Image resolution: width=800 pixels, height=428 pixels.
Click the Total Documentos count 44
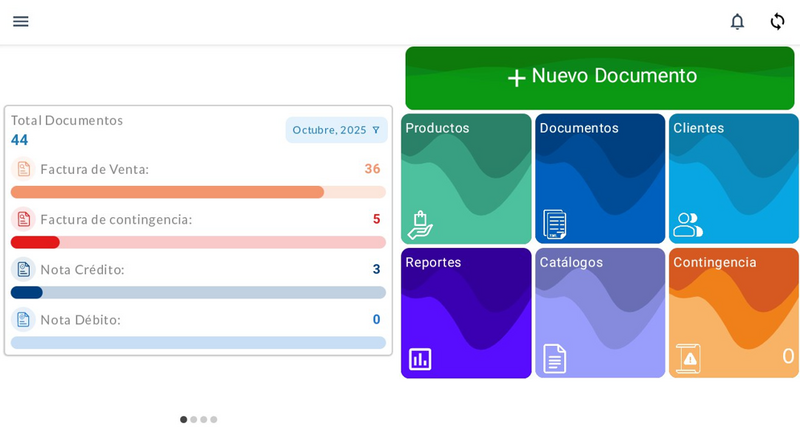[x=20, y=140]
